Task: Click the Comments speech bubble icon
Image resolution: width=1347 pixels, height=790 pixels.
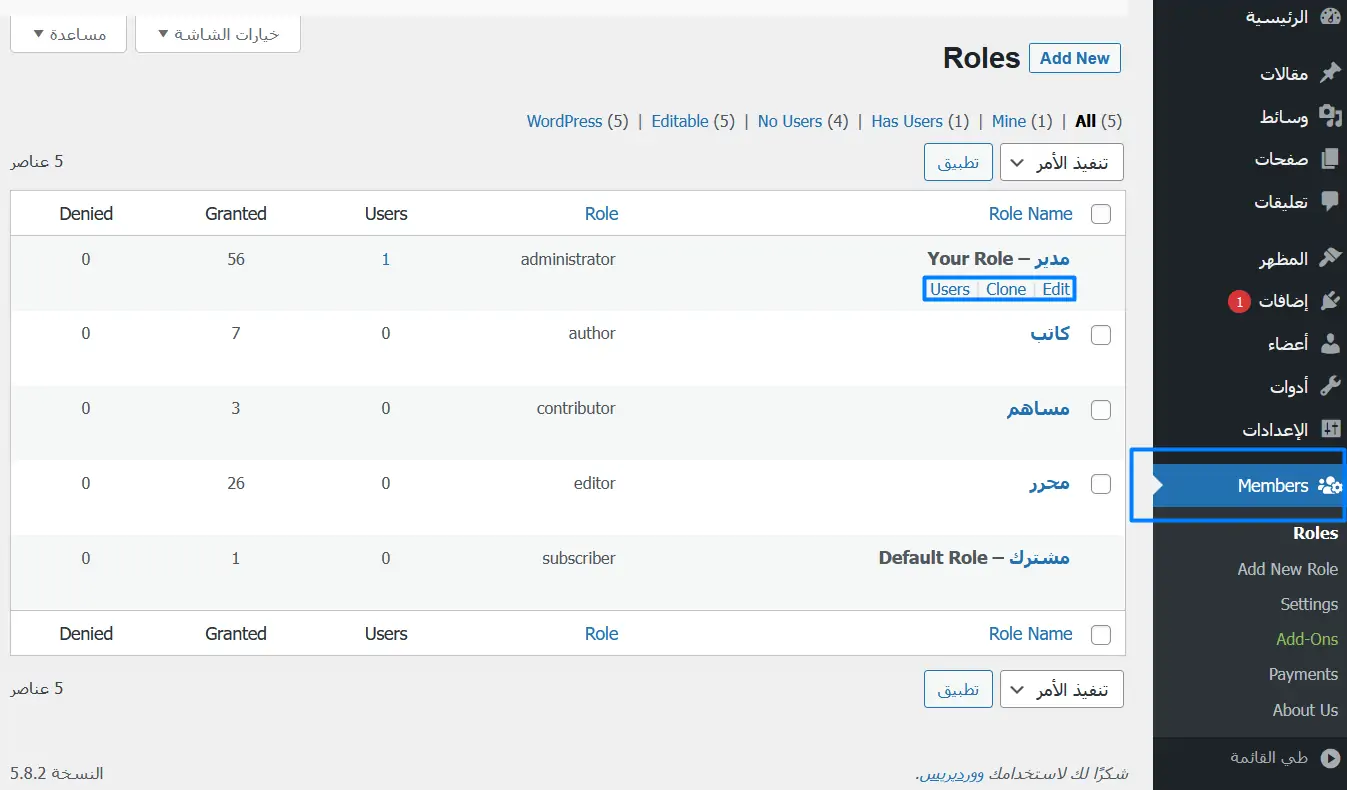Action: click(1329, 201)
